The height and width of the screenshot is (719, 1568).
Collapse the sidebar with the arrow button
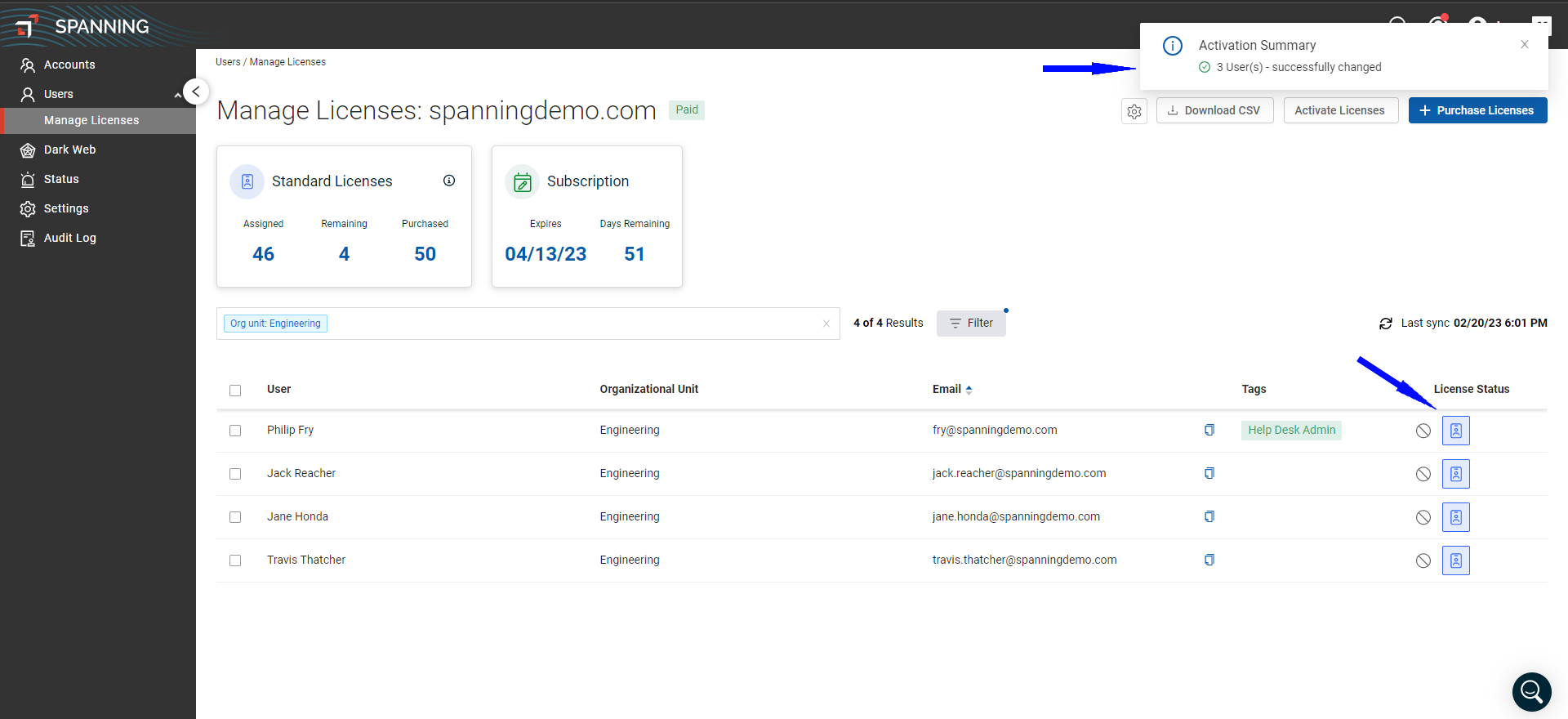click(196, 92)
